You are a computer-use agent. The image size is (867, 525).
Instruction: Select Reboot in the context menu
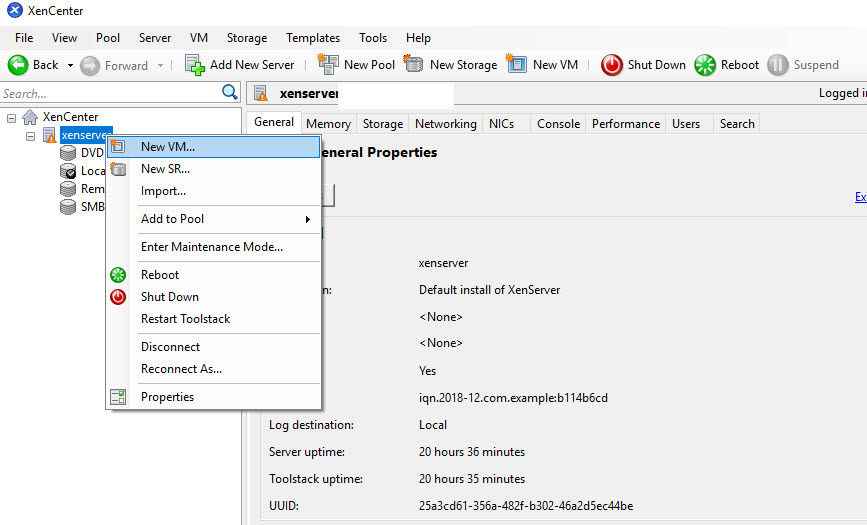pos(160,275)
